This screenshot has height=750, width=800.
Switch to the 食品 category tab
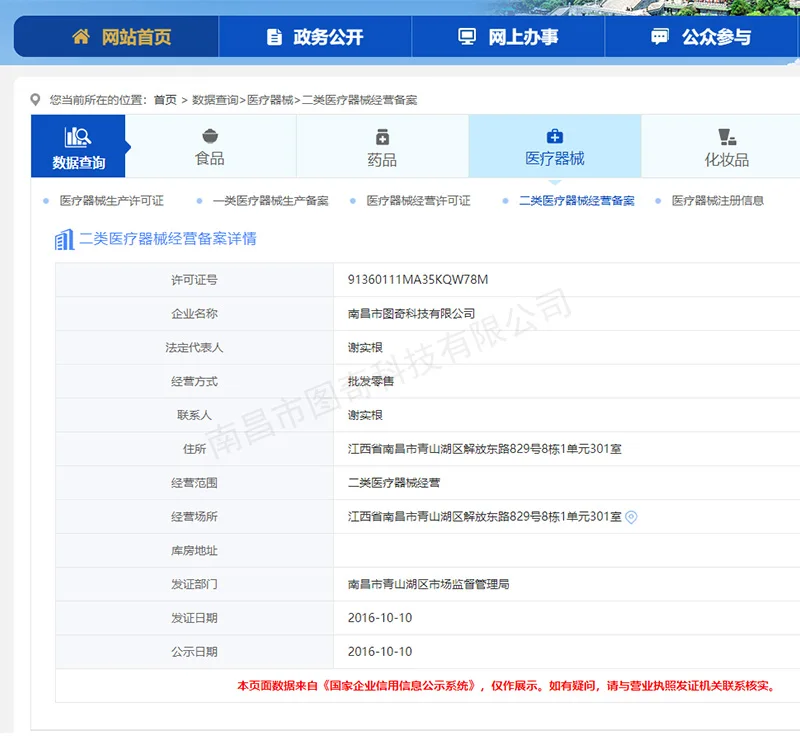tap(210, 146)
